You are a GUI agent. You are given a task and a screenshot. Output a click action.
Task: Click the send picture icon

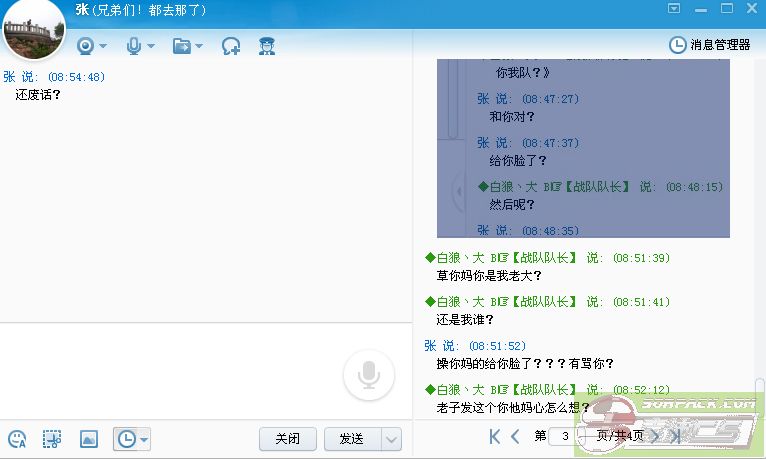pos(88,438)
